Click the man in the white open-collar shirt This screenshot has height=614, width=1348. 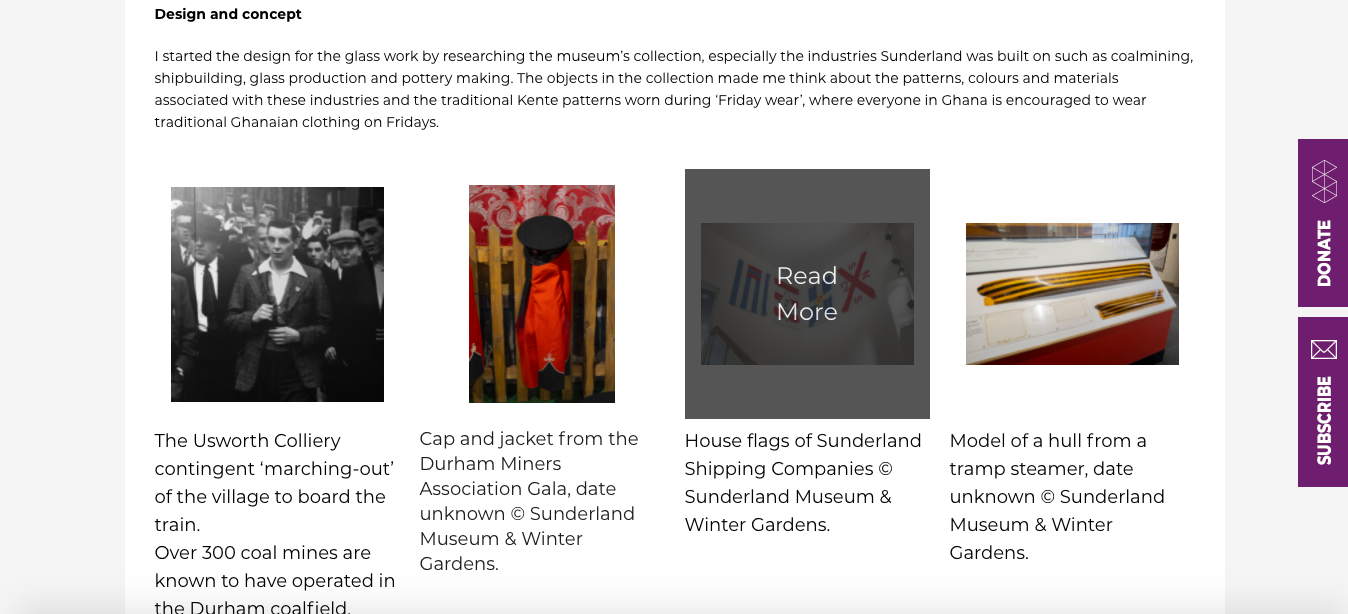tap(273, 290)
